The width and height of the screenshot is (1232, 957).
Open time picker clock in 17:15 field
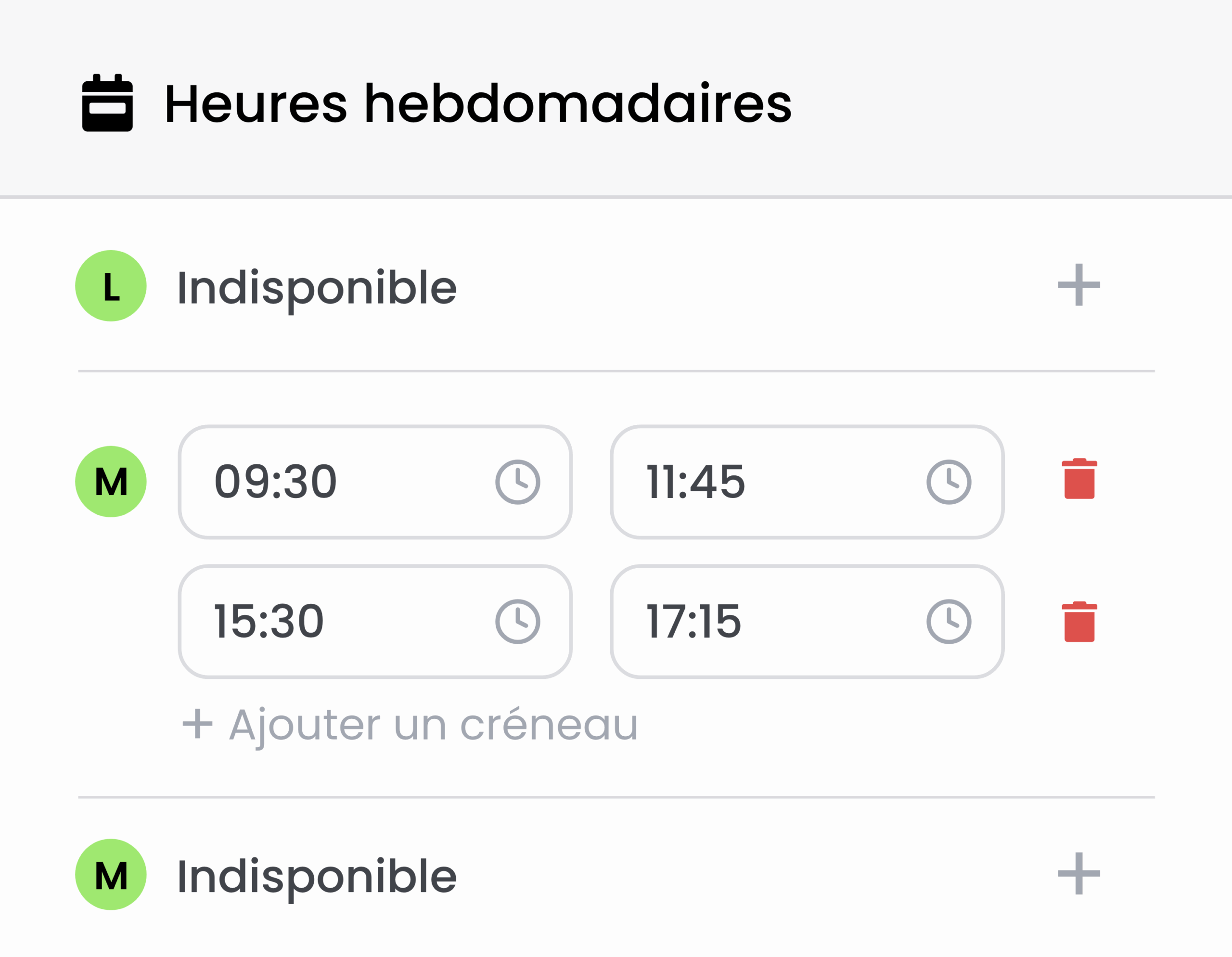click(x=949, y=622)
